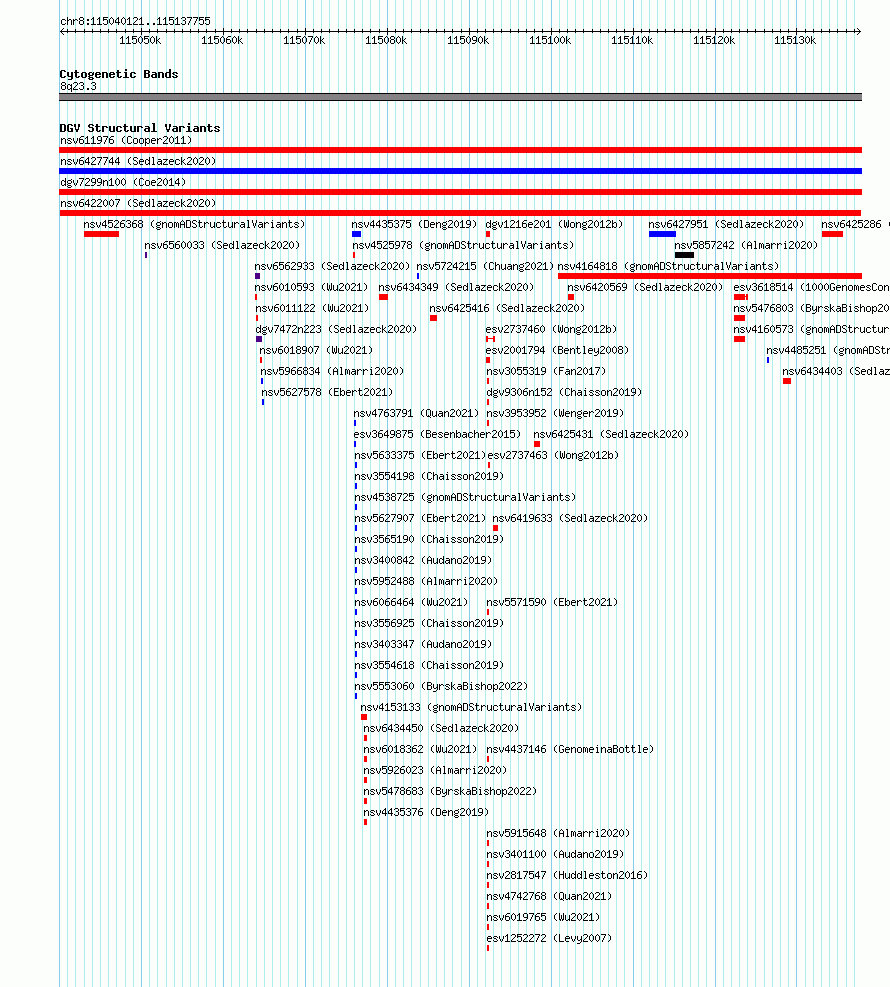Open dgv7472n223 (Sedlazeck2020) variant
The height and width of the screenshot is (987, 890).
click(x=336, y=329)
